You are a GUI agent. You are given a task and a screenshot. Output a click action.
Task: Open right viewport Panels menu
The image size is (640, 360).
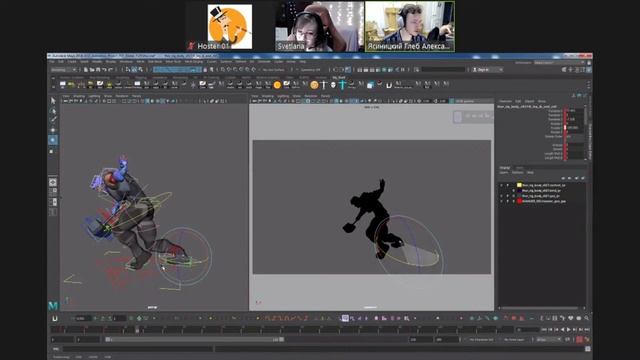coord(325,96)
